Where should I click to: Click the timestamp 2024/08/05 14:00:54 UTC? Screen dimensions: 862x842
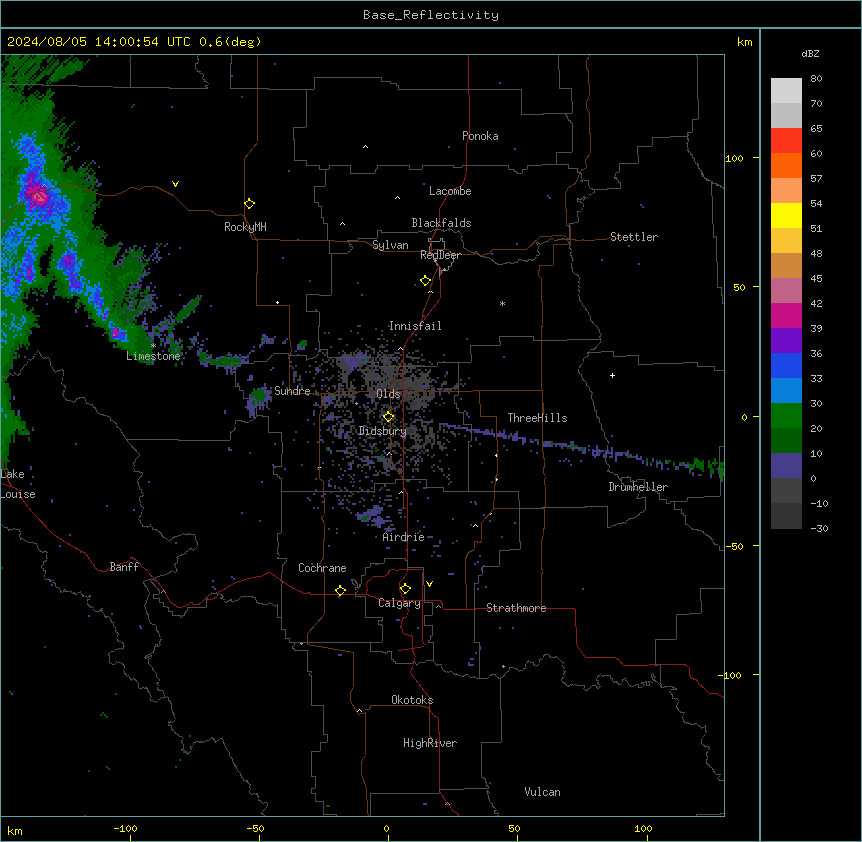click(x=97, y=42)
